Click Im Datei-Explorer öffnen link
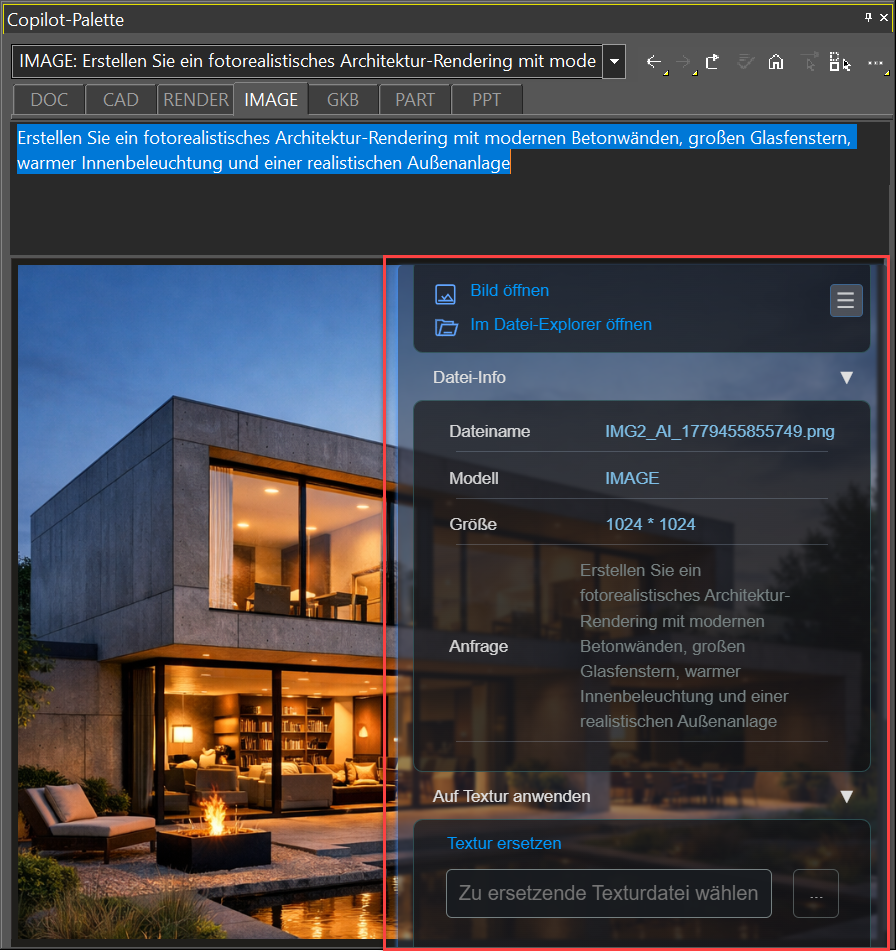896x951 pixels. tap(561, 324)
